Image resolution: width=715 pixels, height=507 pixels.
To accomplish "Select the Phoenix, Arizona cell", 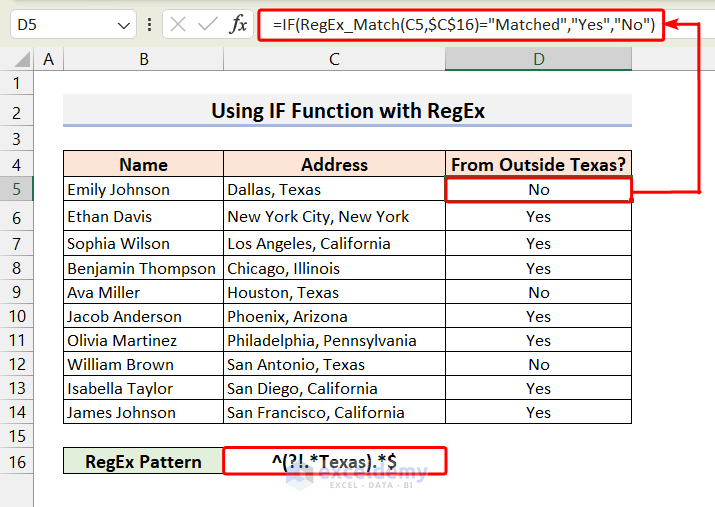I will 334,316.
